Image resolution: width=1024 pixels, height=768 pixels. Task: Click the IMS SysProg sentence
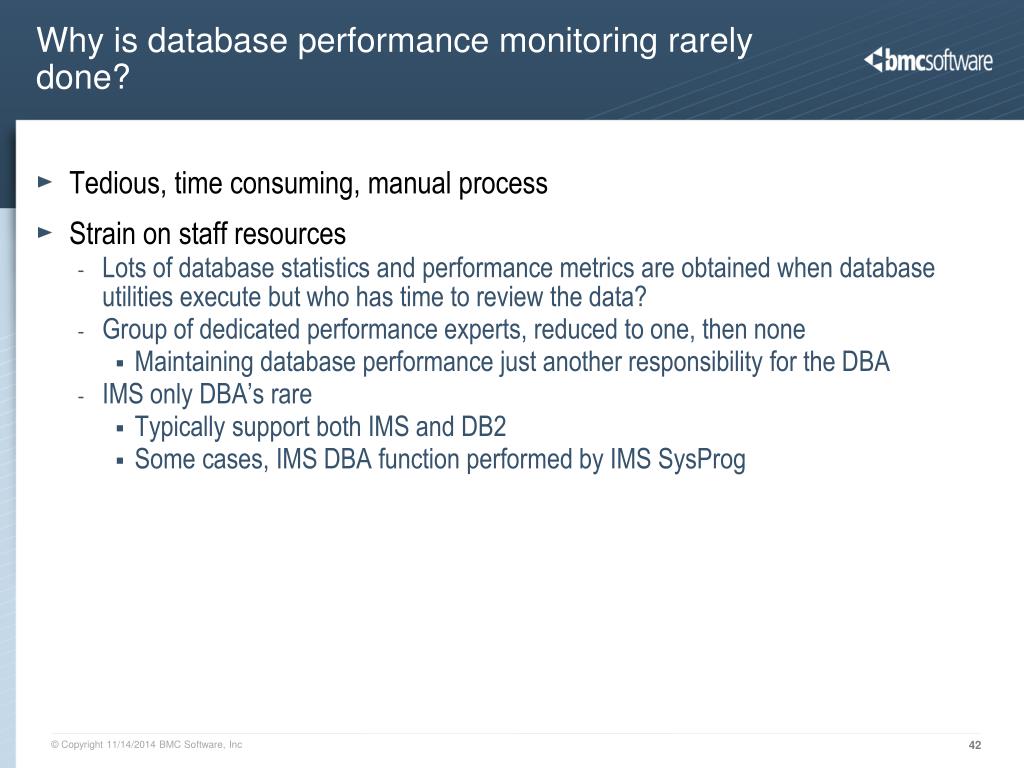(x=440, y=459)
